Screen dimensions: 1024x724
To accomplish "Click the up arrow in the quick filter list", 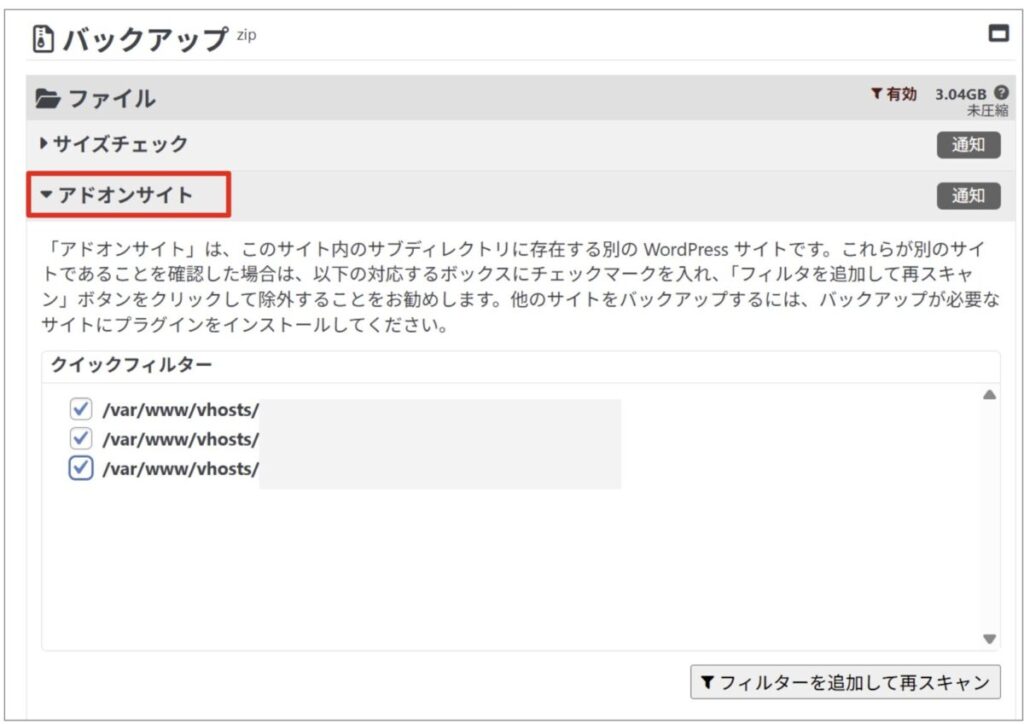I will click(x=989, y=395).
